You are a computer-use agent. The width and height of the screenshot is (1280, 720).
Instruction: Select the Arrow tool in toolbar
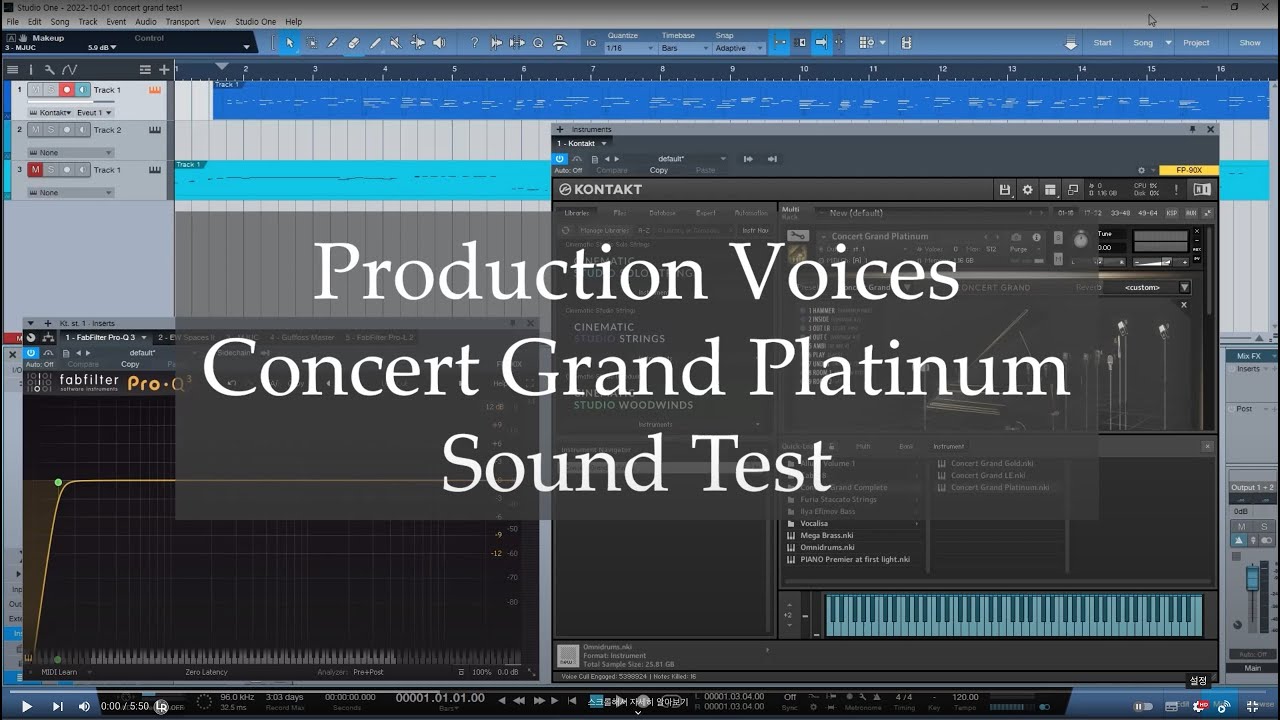pyautogui.click(x=290, y=43)
